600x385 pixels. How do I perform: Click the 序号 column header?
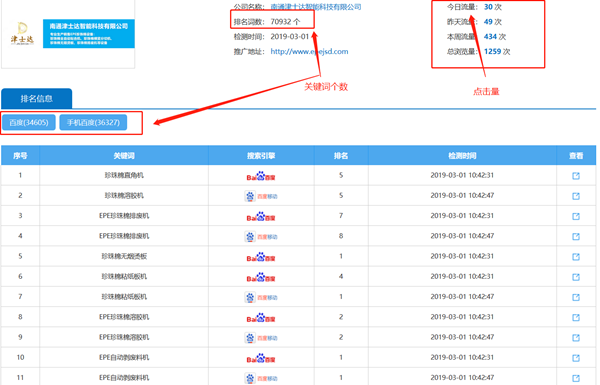point(20,156)
